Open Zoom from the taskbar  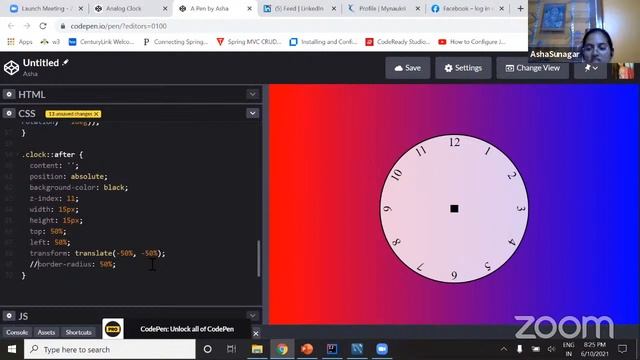(382, 349)
